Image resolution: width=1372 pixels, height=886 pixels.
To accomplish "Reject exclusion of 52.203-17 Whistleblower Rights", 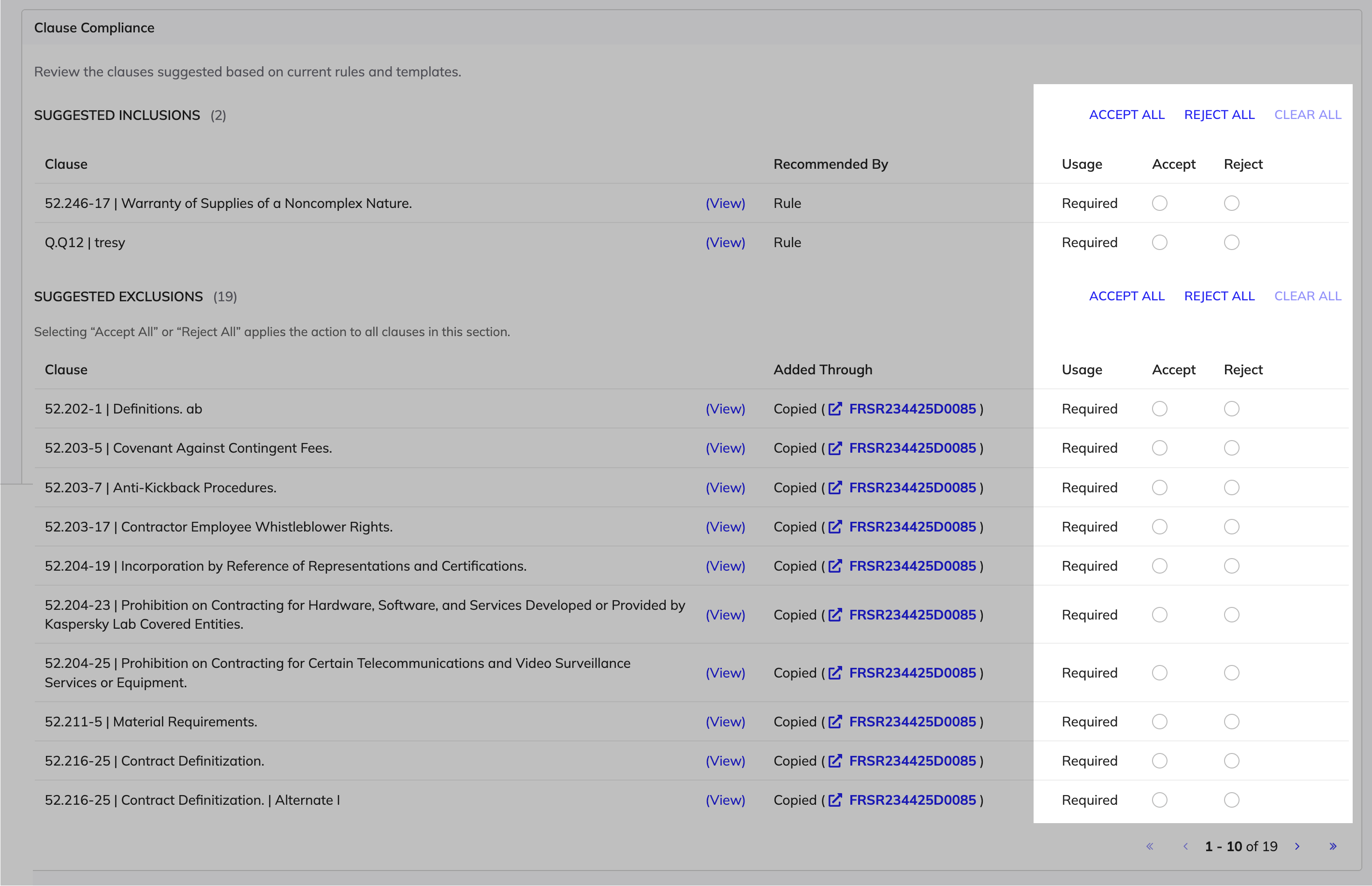I will click(x=1232, y=527).
